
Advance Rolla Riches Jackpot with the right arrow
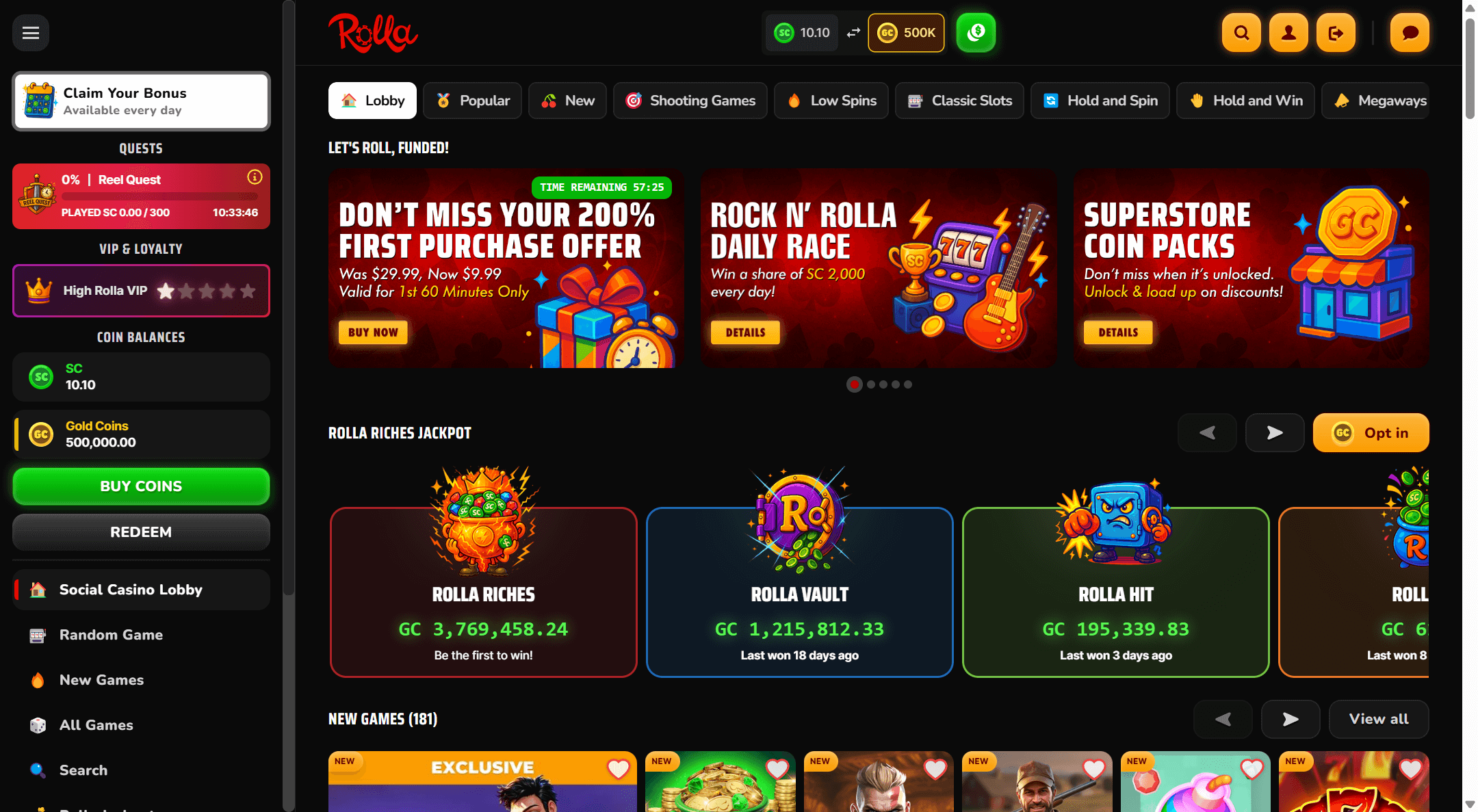pyautogui.click(x=1275, y=432)
